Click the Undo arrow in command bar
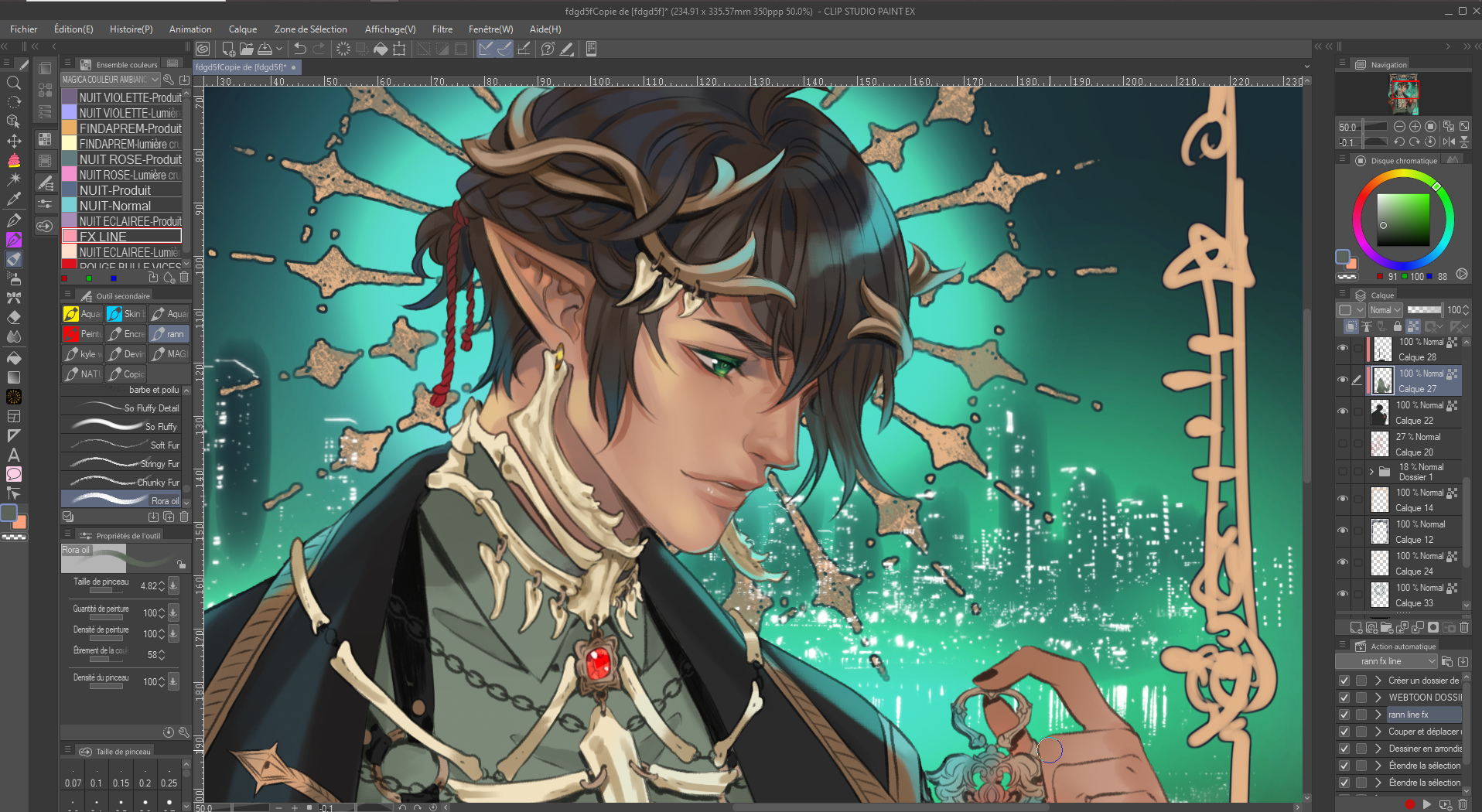Image resolution: width=1482 pixels, height=812 pixels. pos(300,49)
